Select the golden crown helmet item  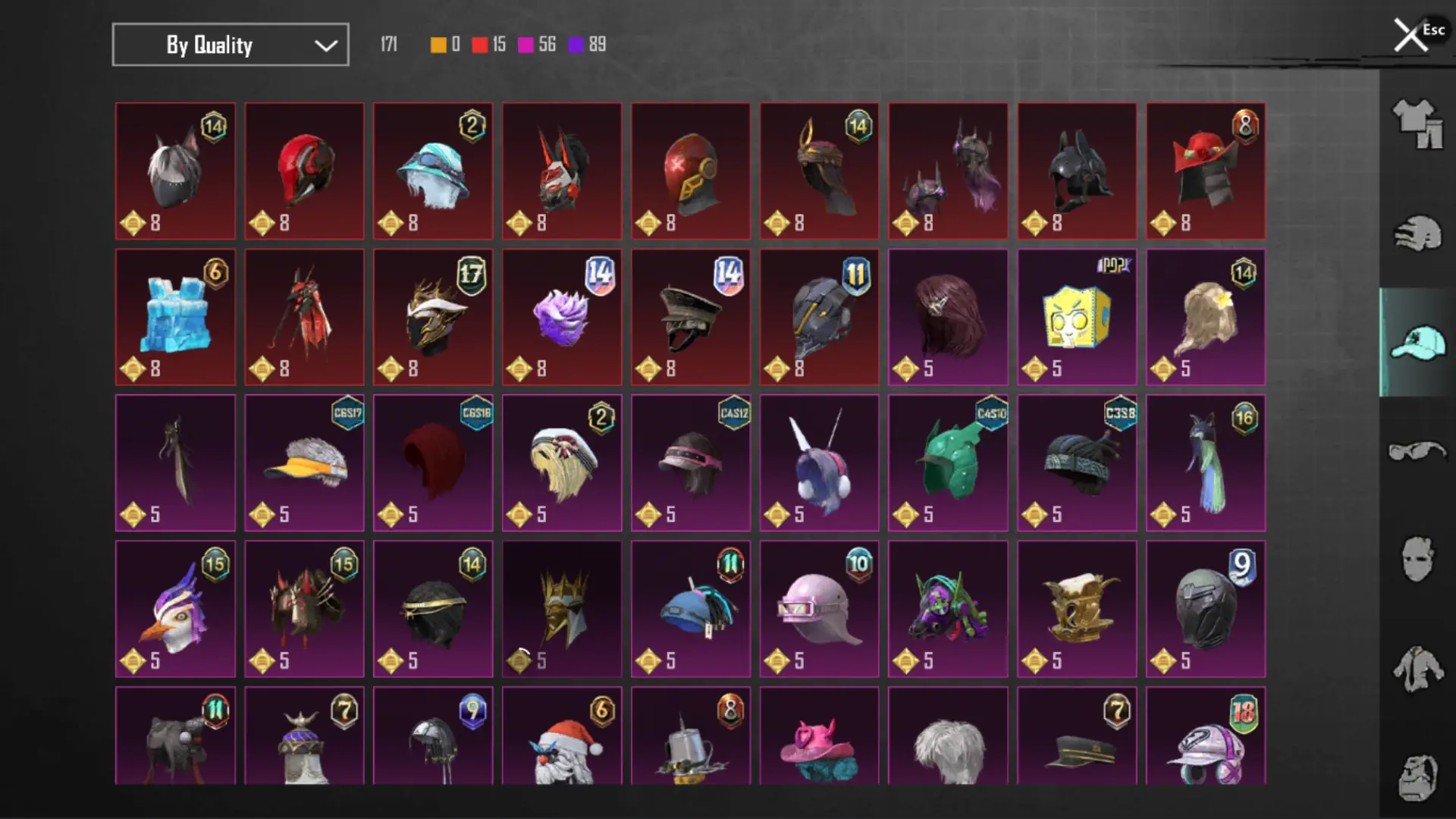[562, 609]
